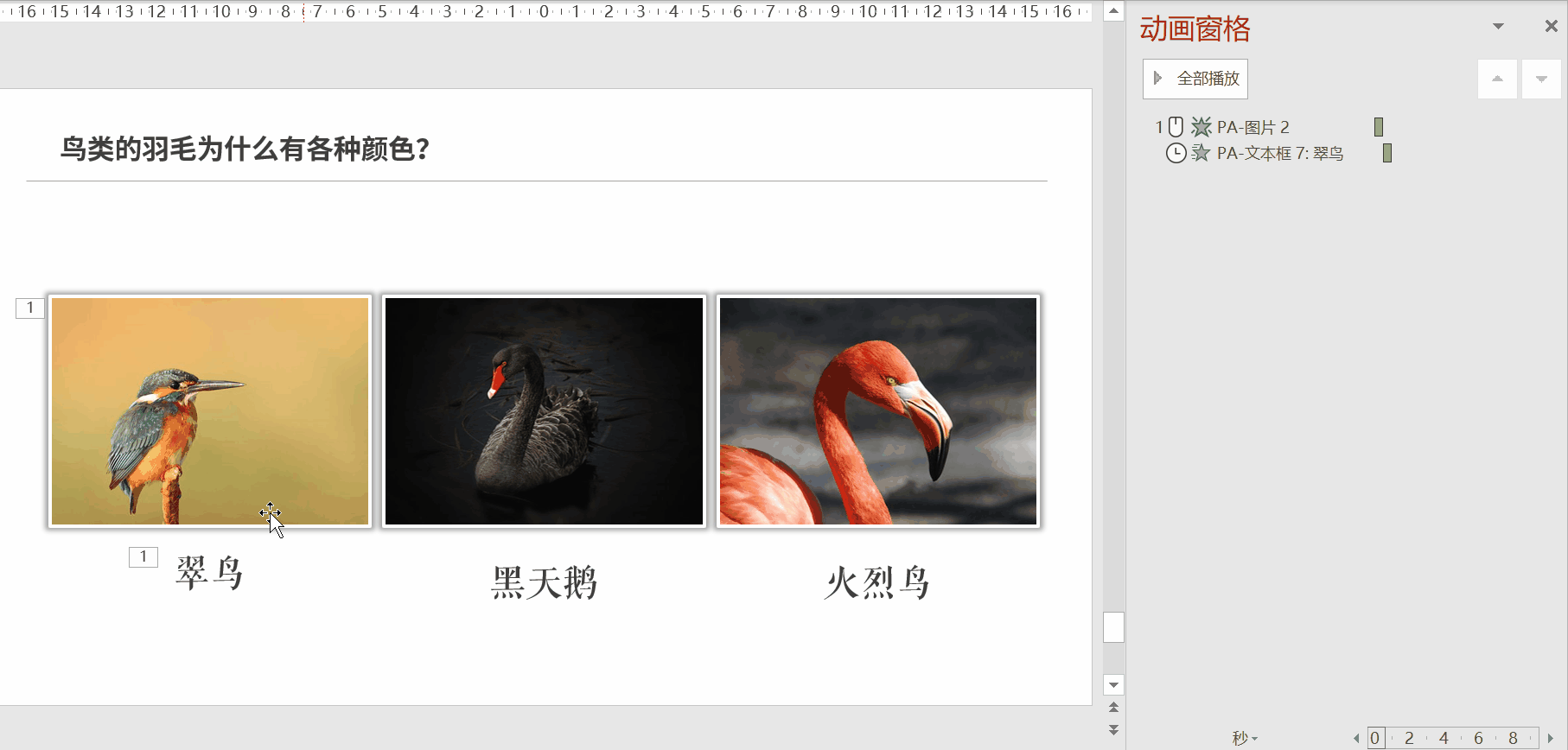1568x750 pixels.
Task: Click the 0 marker on the seconds timeline
Action: click(x=1375, y=738)
